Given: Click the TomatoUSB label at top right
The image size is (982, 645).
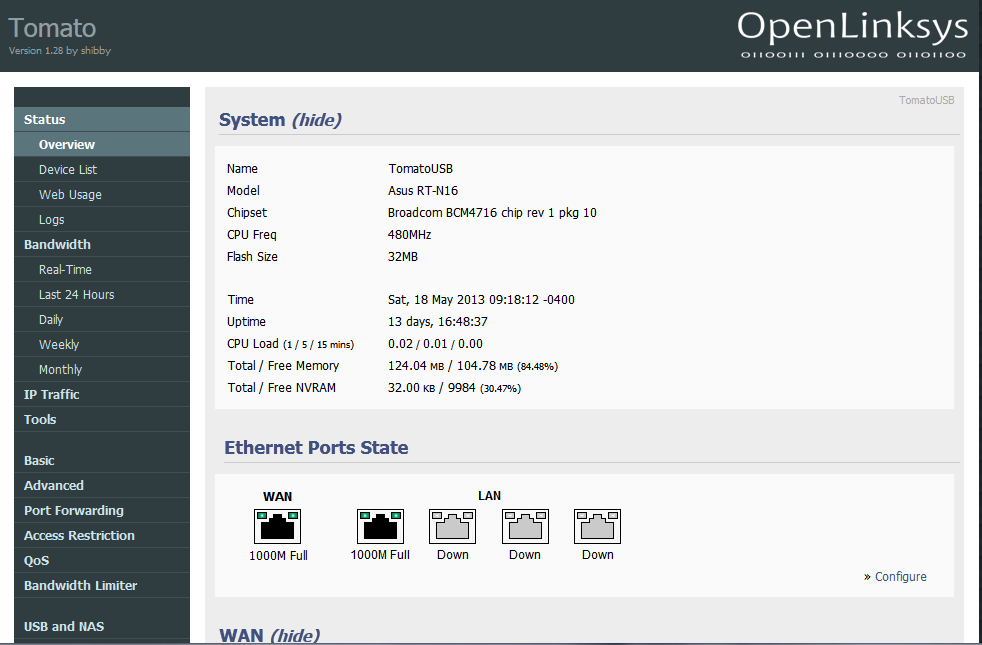Looking at the screenshot, I should (x=926, y=100).
